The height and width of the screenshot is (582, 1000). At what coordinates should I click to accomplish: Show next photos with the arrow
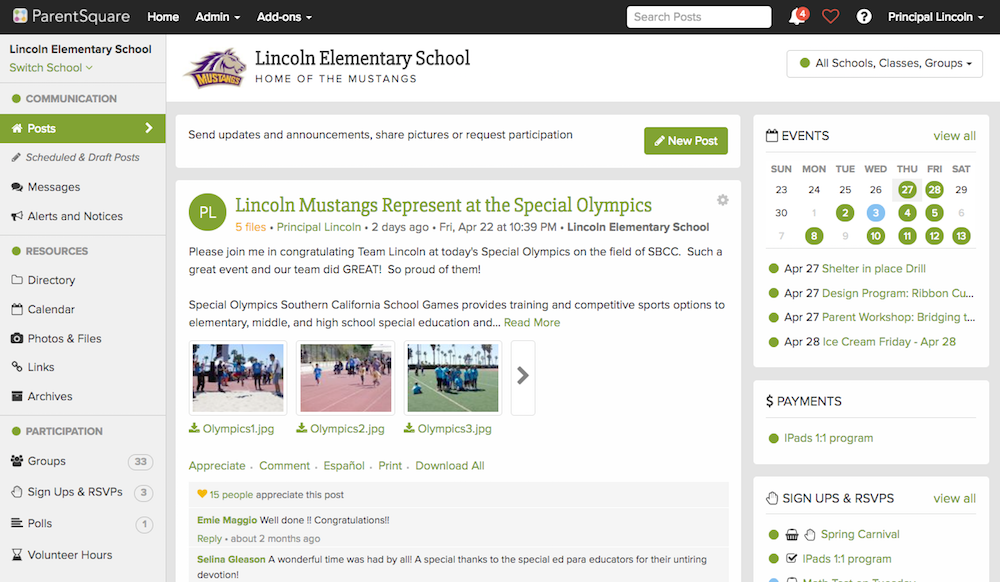(523, 377)
